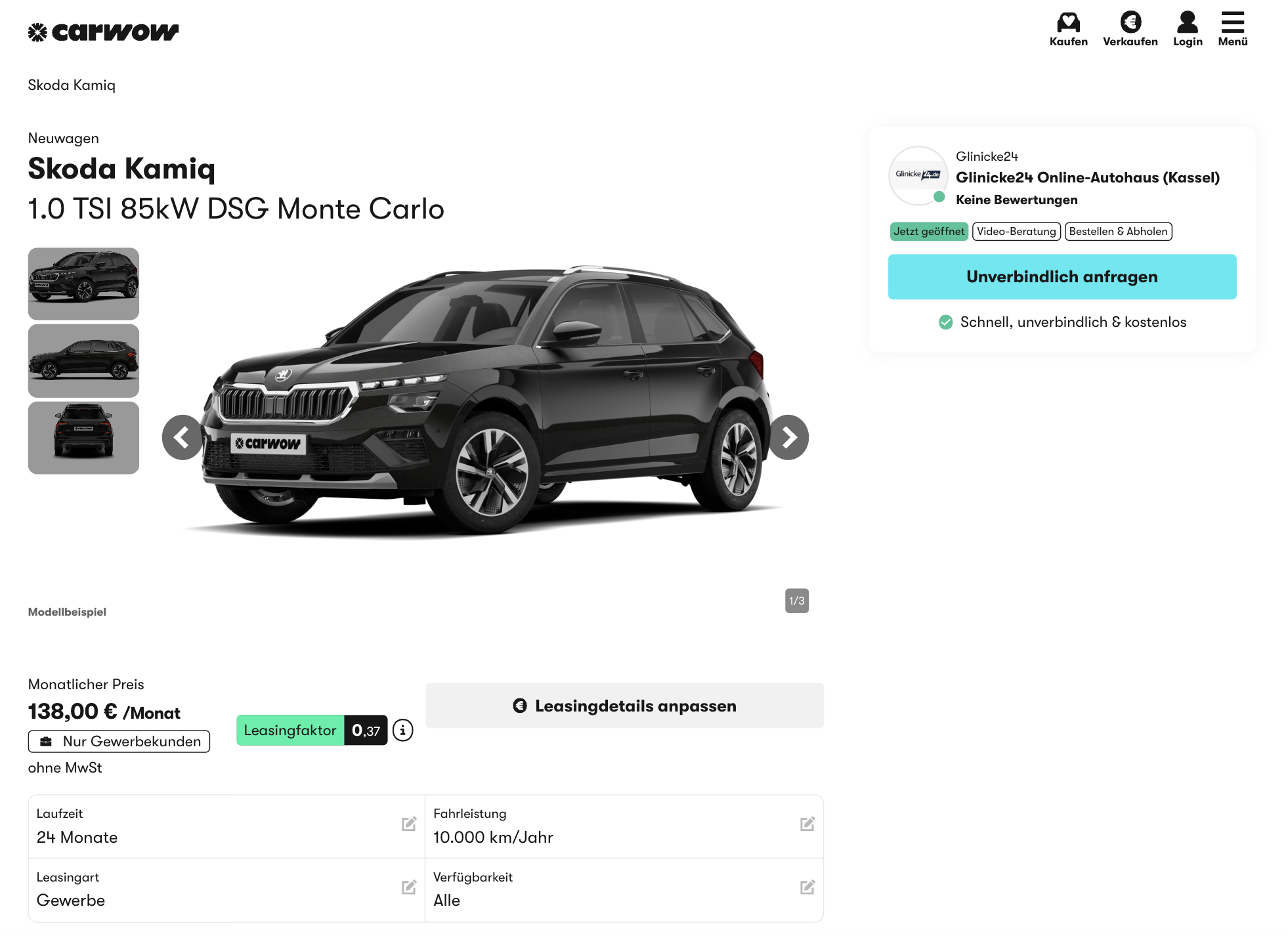Screen dimensions: 1288x936
Task: Select the side-view car thumbnail
Action: pyautogui.click(x=83, y=360)
